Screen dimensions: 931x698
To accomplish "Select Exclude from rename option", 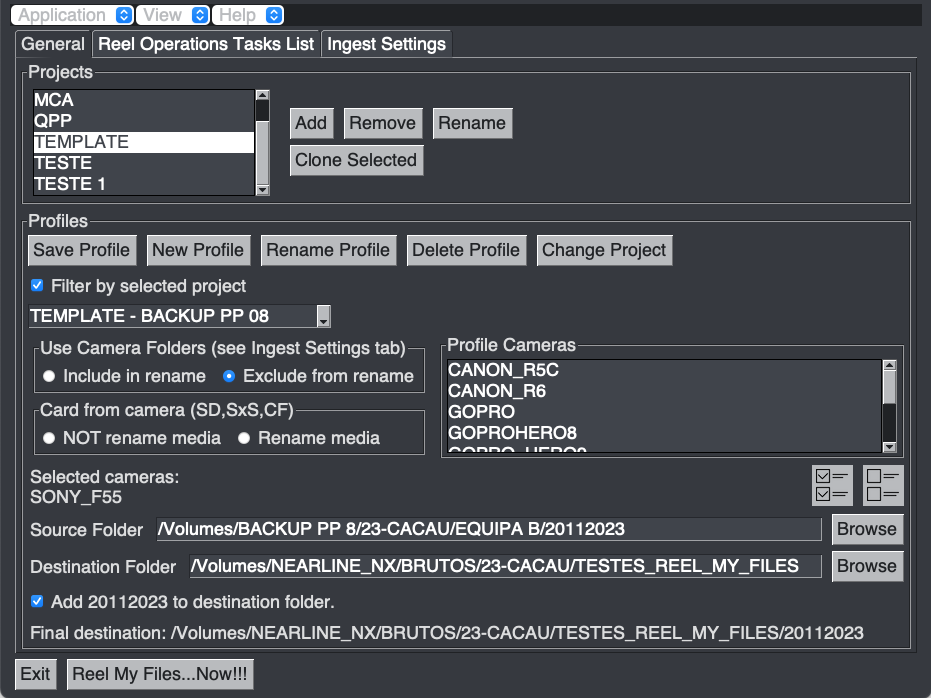I will click(229, 377).
